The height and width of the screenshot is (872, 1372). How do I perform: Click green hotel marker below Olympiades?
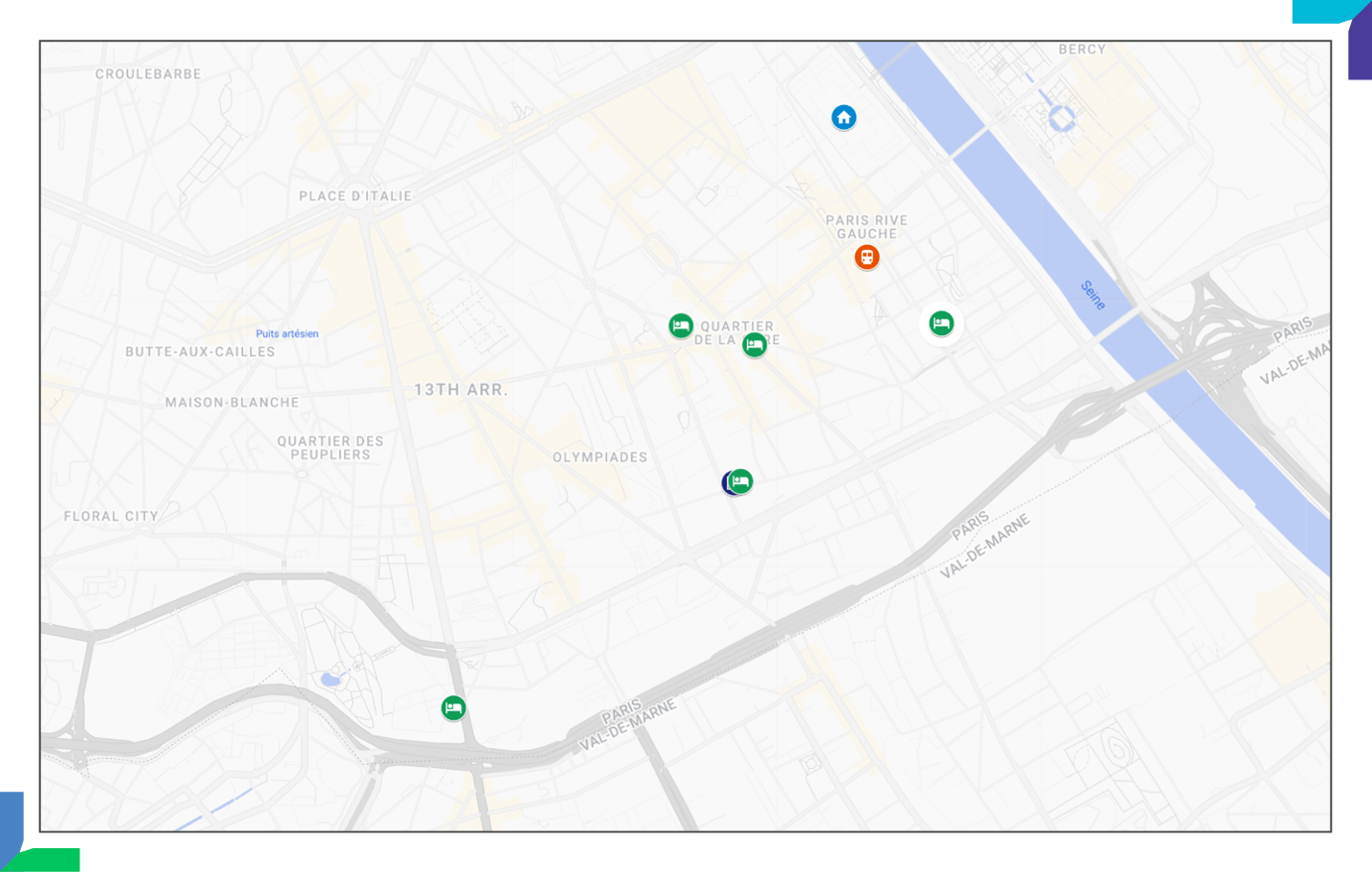pos(742,481)
